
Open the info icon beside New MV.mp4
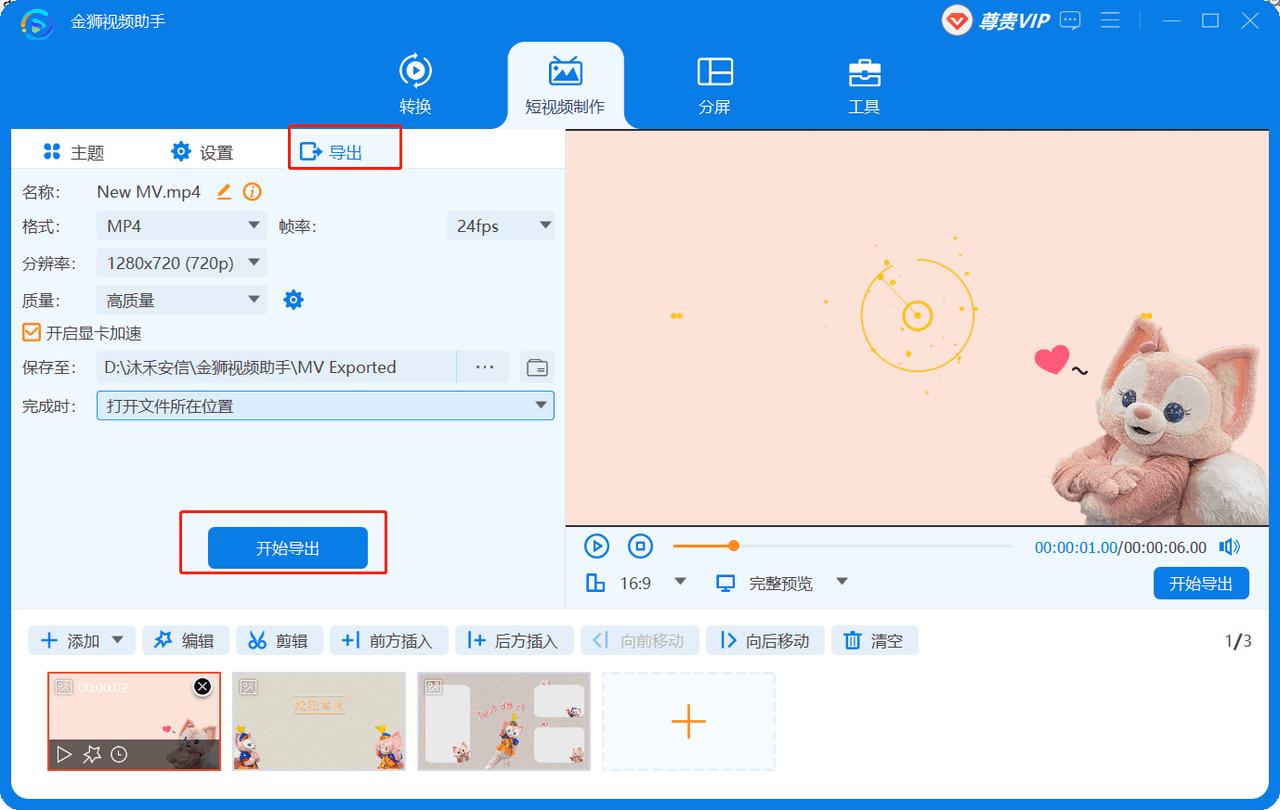tap(252, 191)
